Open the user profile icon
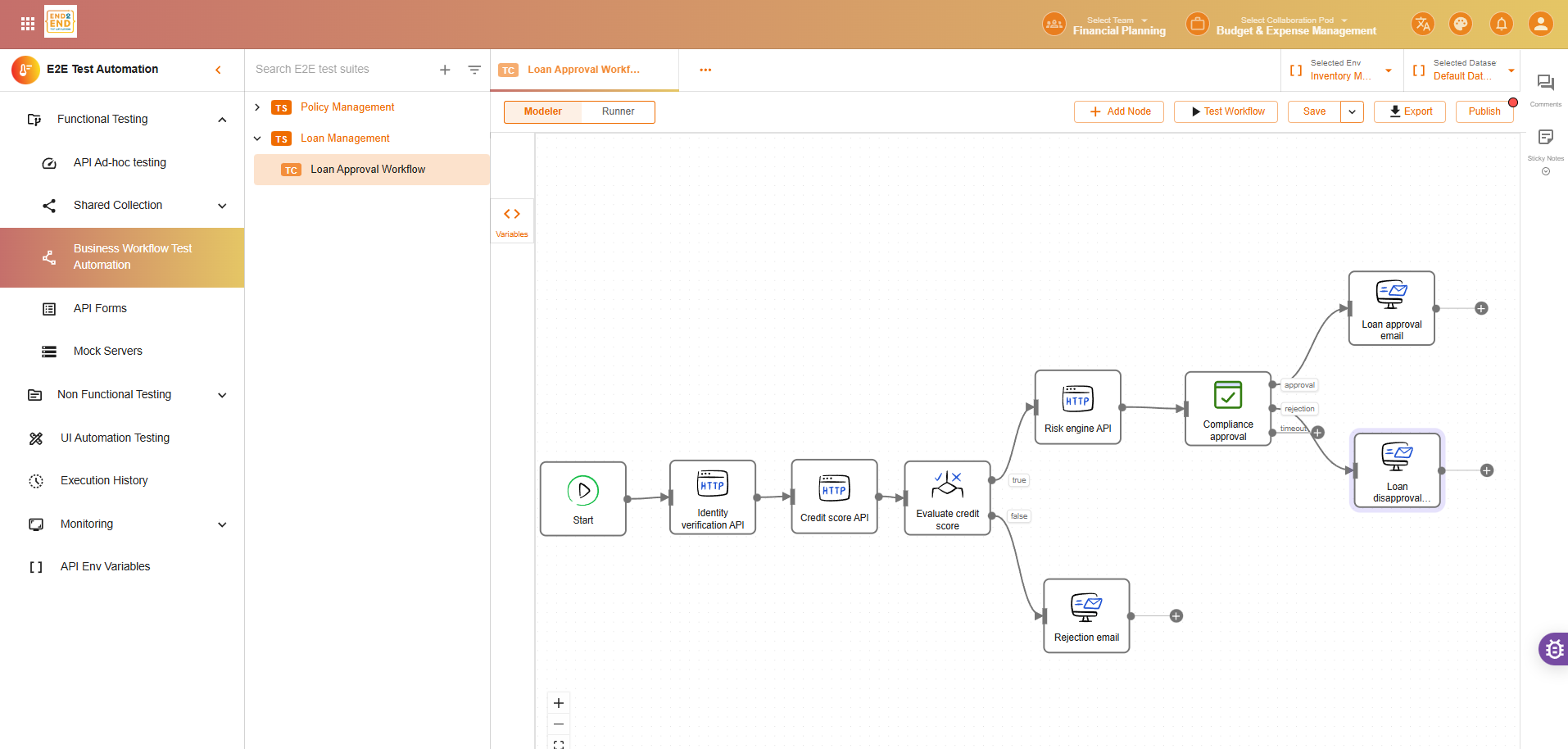Viewport: 1568px width, 749px height. pos(1540,24)
